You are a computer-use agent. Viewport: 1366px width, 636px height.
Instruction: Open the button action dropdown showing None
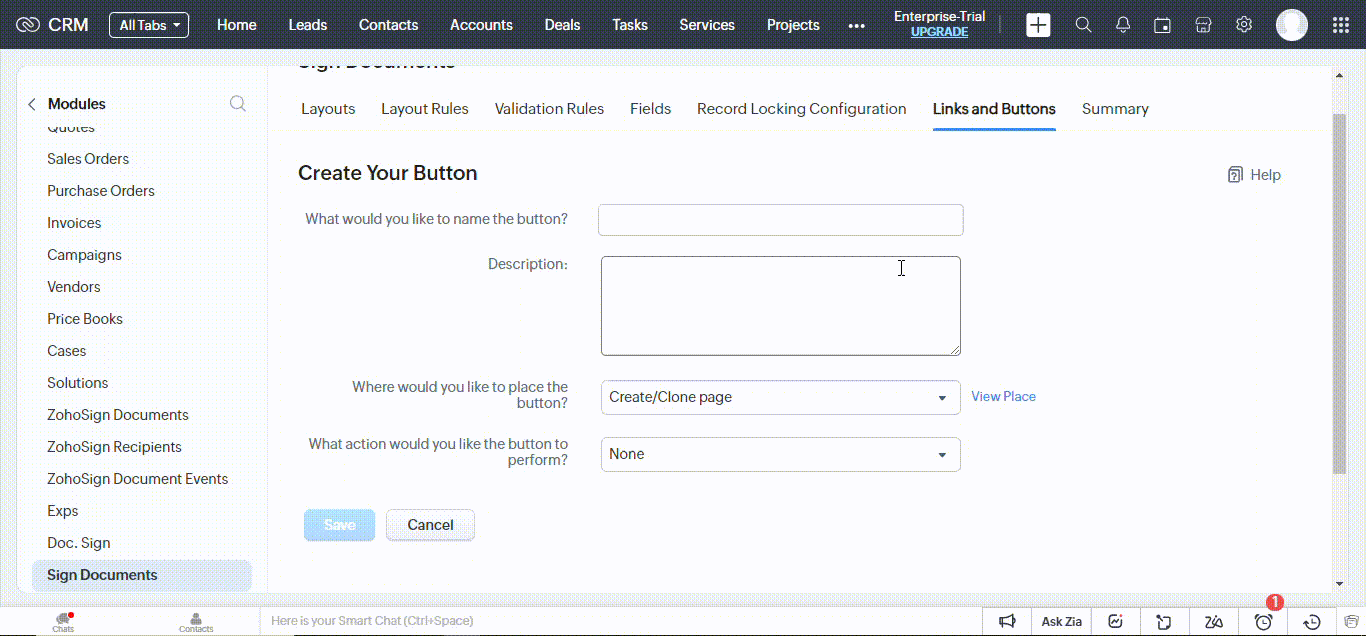pos(780,454)
